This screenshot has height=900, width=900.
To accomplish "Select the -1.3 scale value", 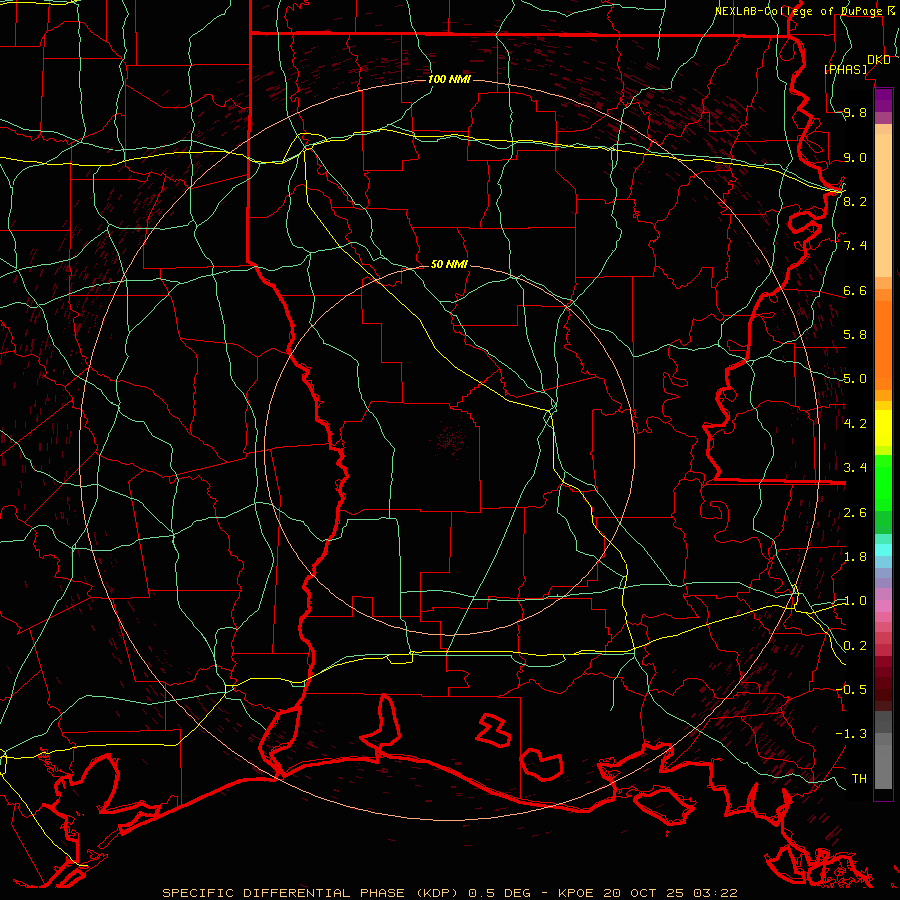I will pos(851,734).
